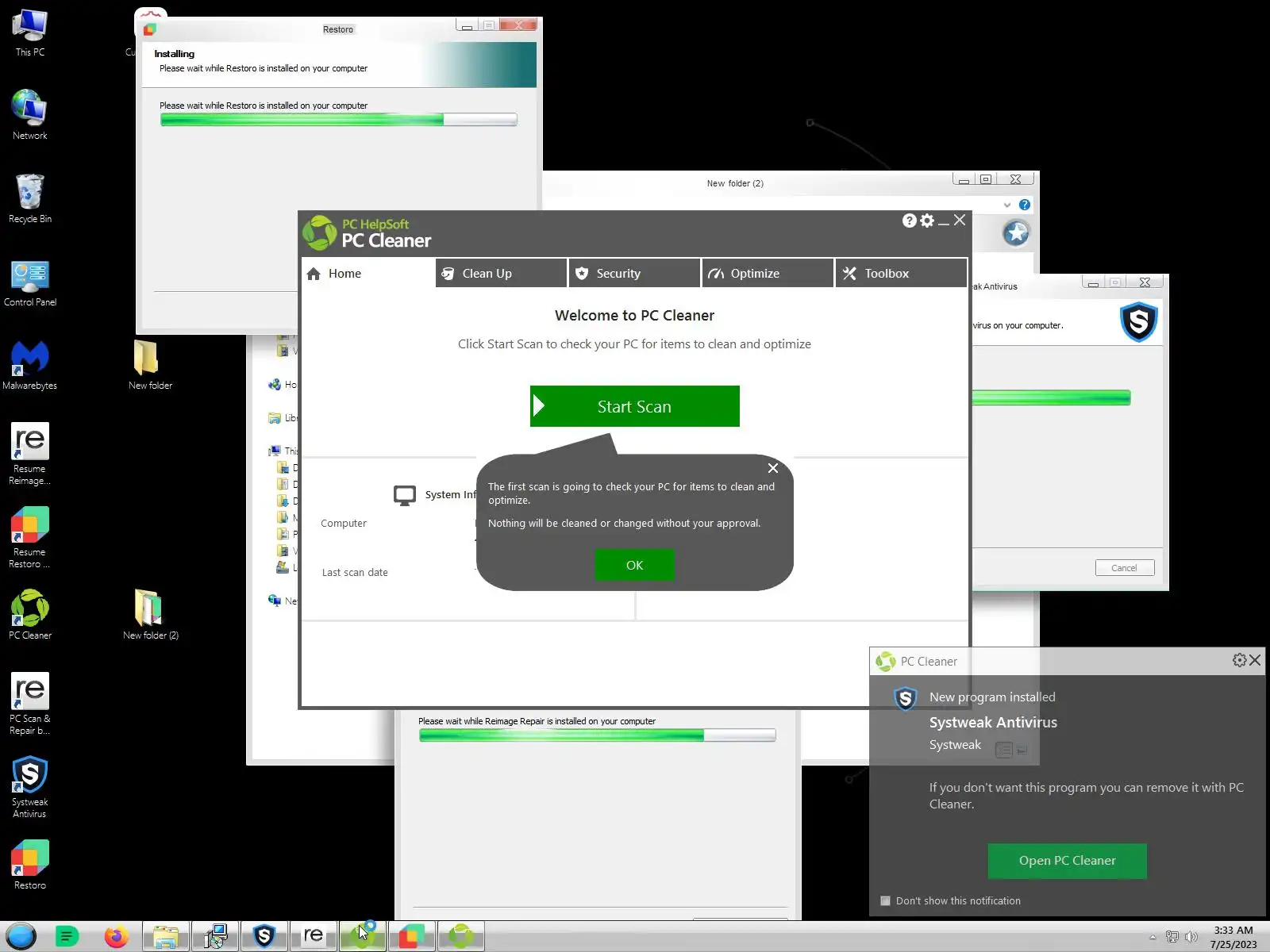This screenshot has width=1270, height=952.
Task: Open the Clean Up tab
Action: [x=502, y=273]
